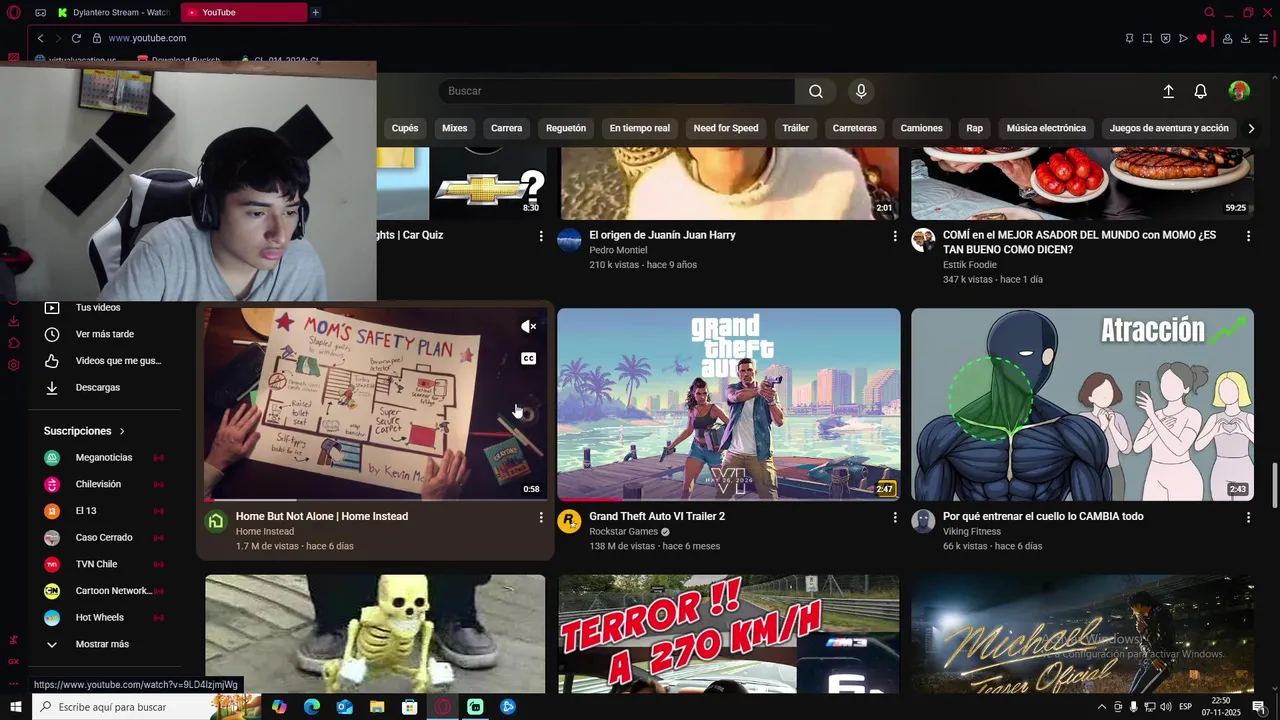Open options menu for Por qué entrenar el cuello
The image size is (1280, 720).
pos(1248,517)
